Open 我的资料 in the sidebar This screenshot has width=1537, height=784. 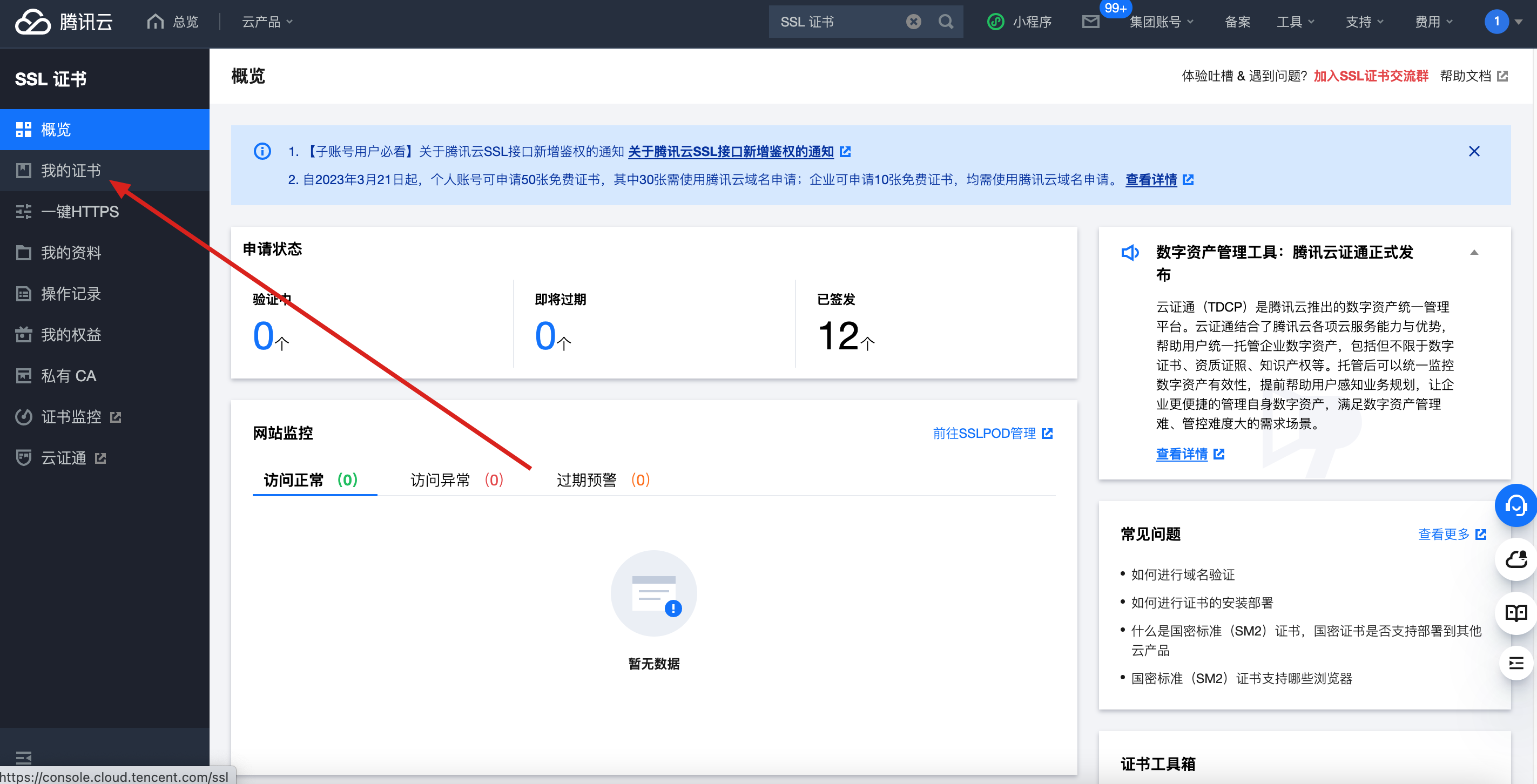(x=104, y=253)
